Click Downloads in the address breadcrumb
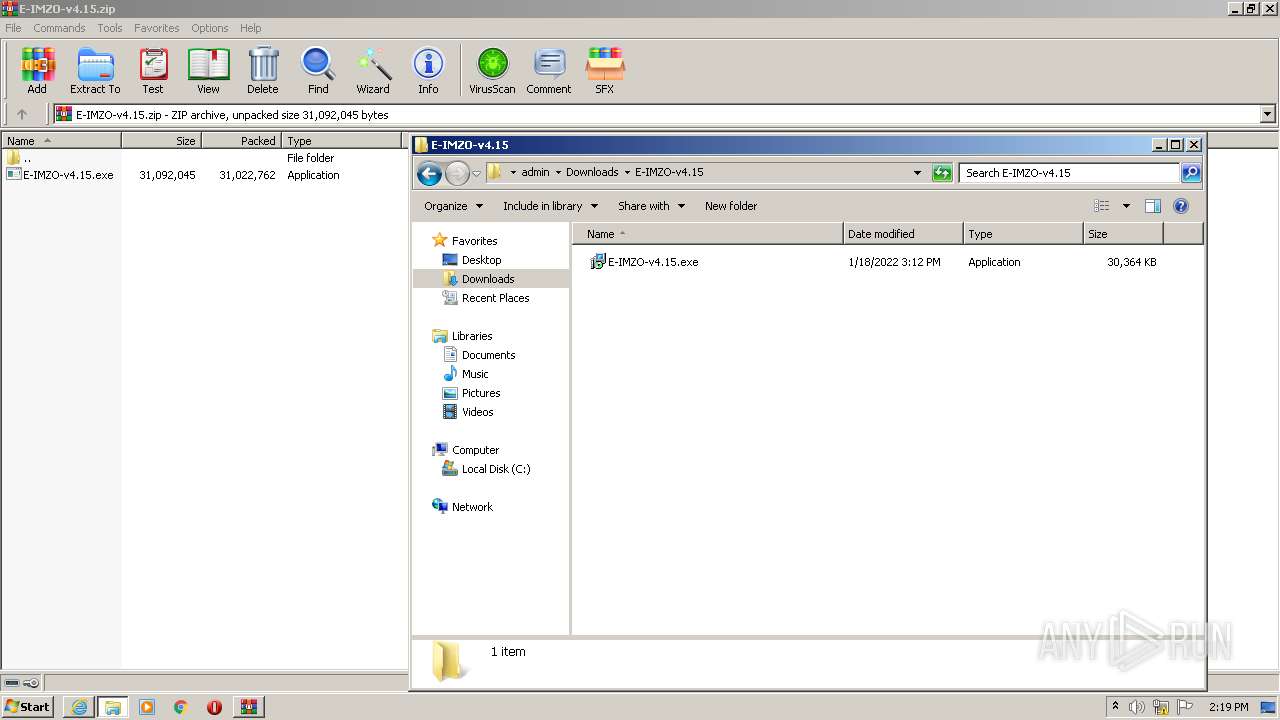The width and height of the screenshot is (1280, 720). tap(592, 172)
